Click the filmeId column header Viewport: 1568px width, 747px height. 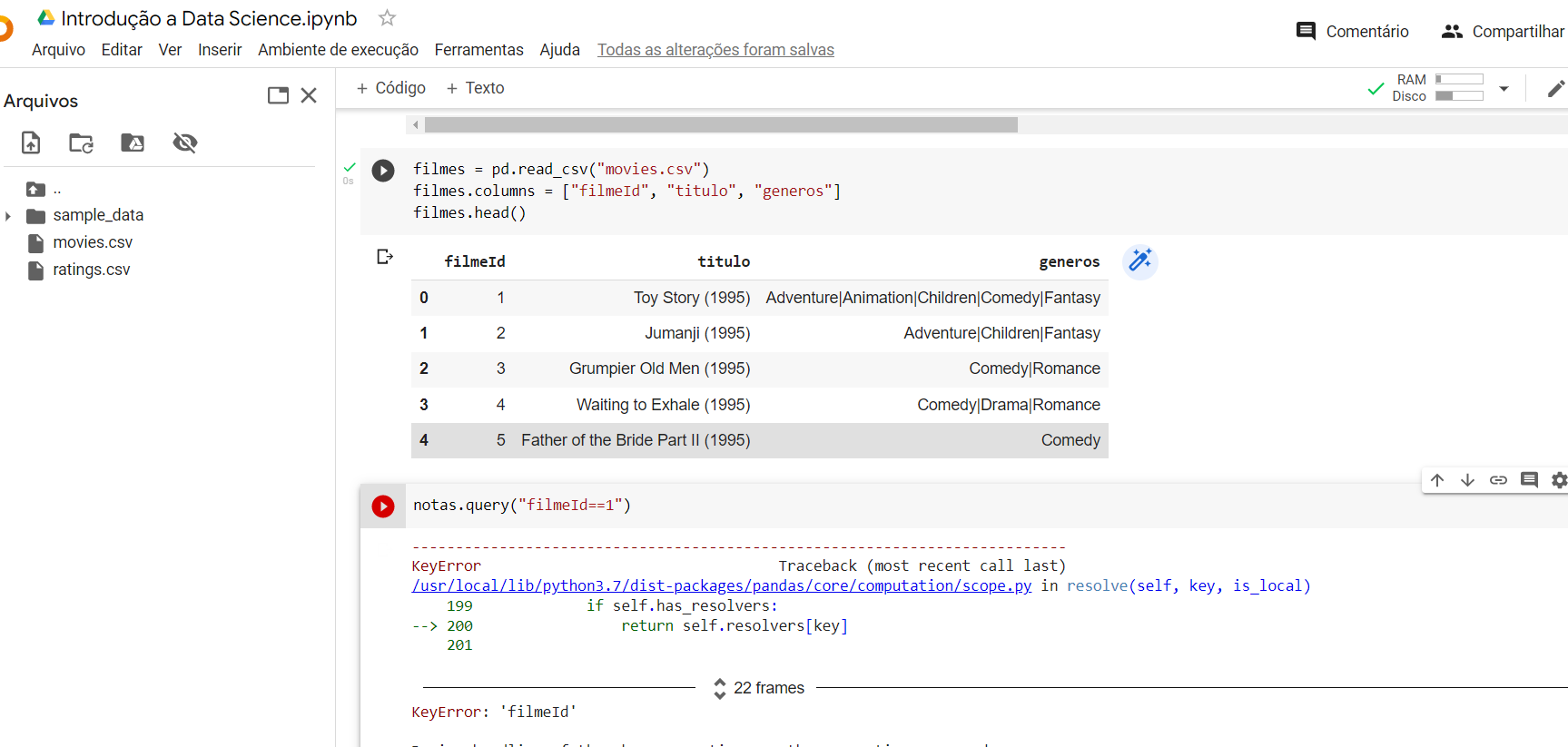pos(475,262)
